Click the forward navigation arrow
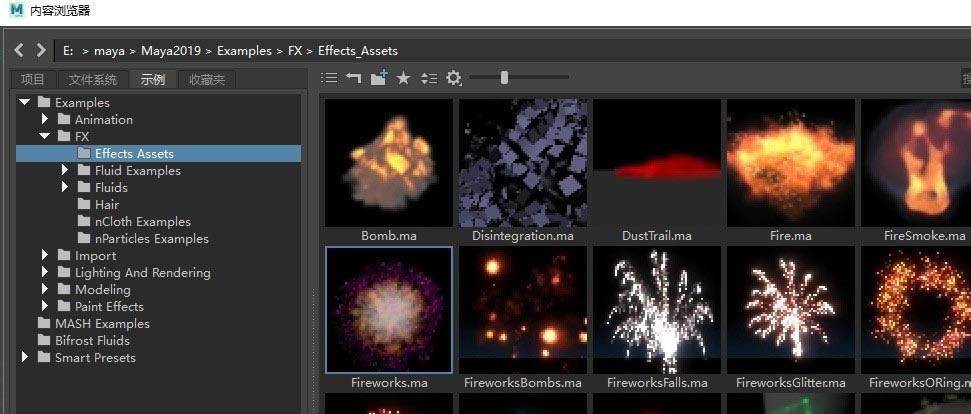Viewport: 971px width, 414px height. tap(41, 50)
